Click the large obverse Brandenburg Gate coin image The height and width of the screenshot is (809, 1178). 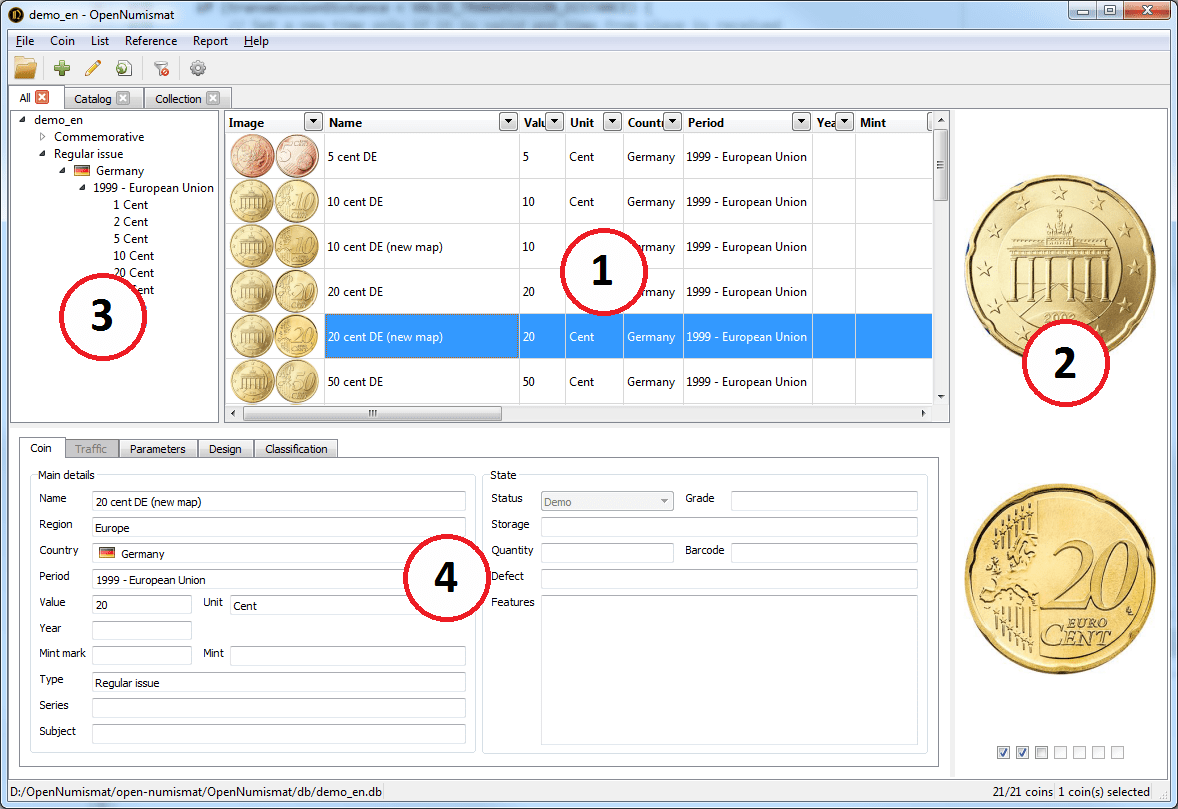[x=1059, y=268]
